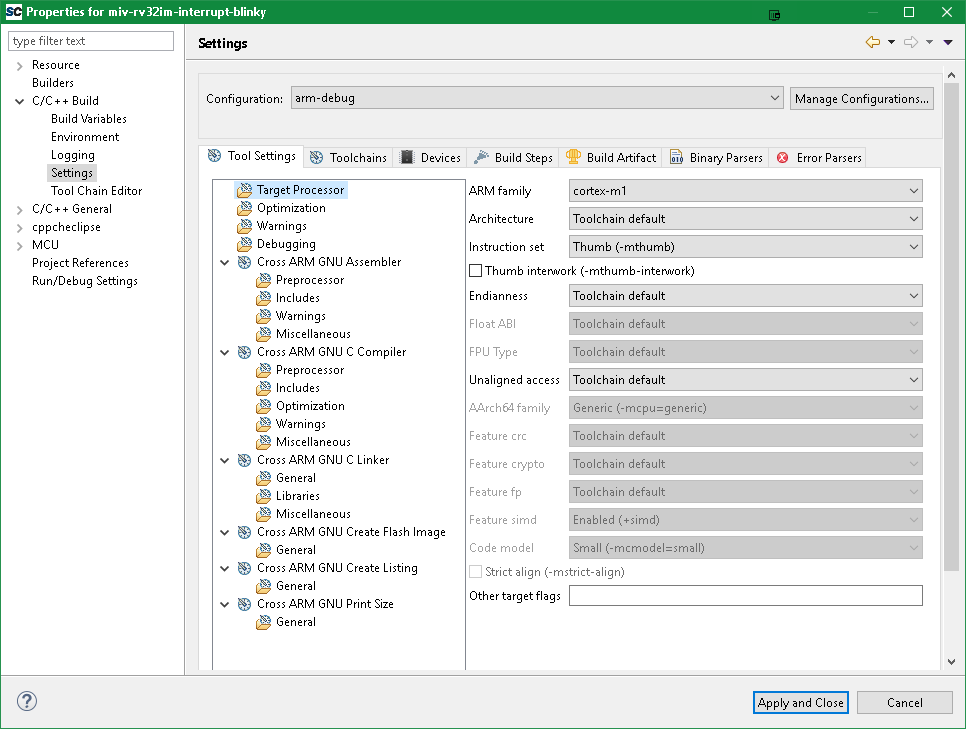Click the Other target flags input field
The width and height of the screenshot is (966, 729).
745,595
